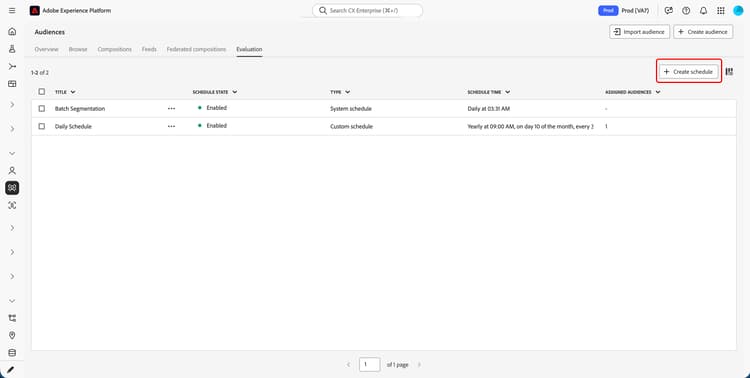Click the 'Audiences' page heading
The width and height of the screenshot is (750, 378).
50,32
